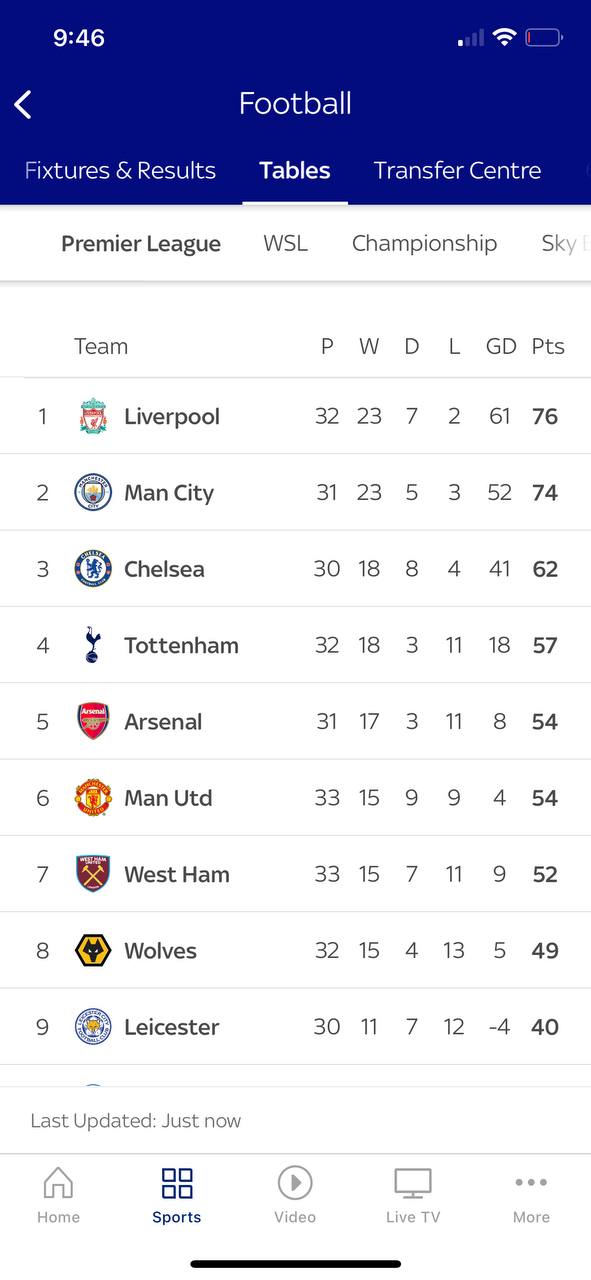This screenshot has width=591, height=1280.
Task: Switch to Fixtures & Results tab
Action: tap(120, 170)
